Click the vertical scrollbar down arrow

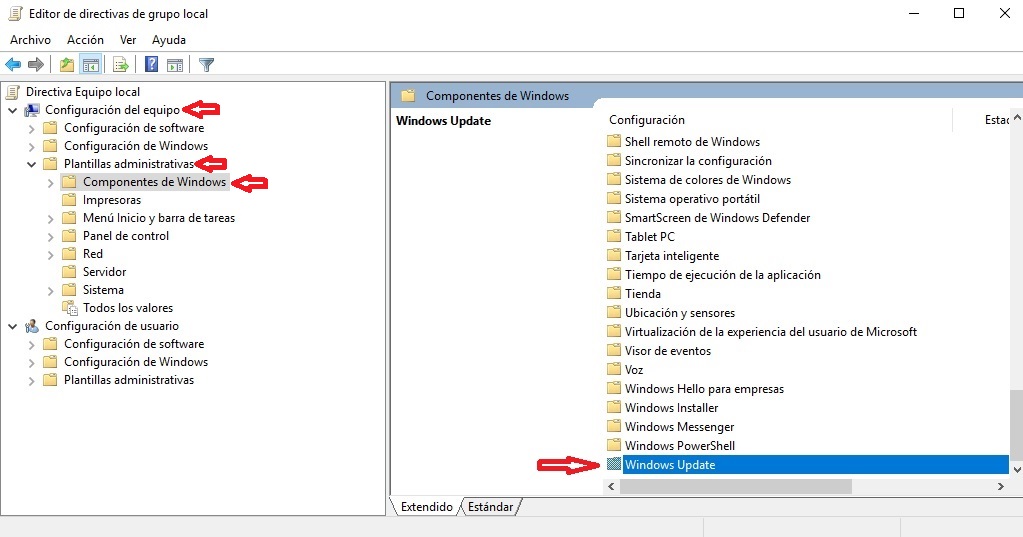(x=1016, y=469)
